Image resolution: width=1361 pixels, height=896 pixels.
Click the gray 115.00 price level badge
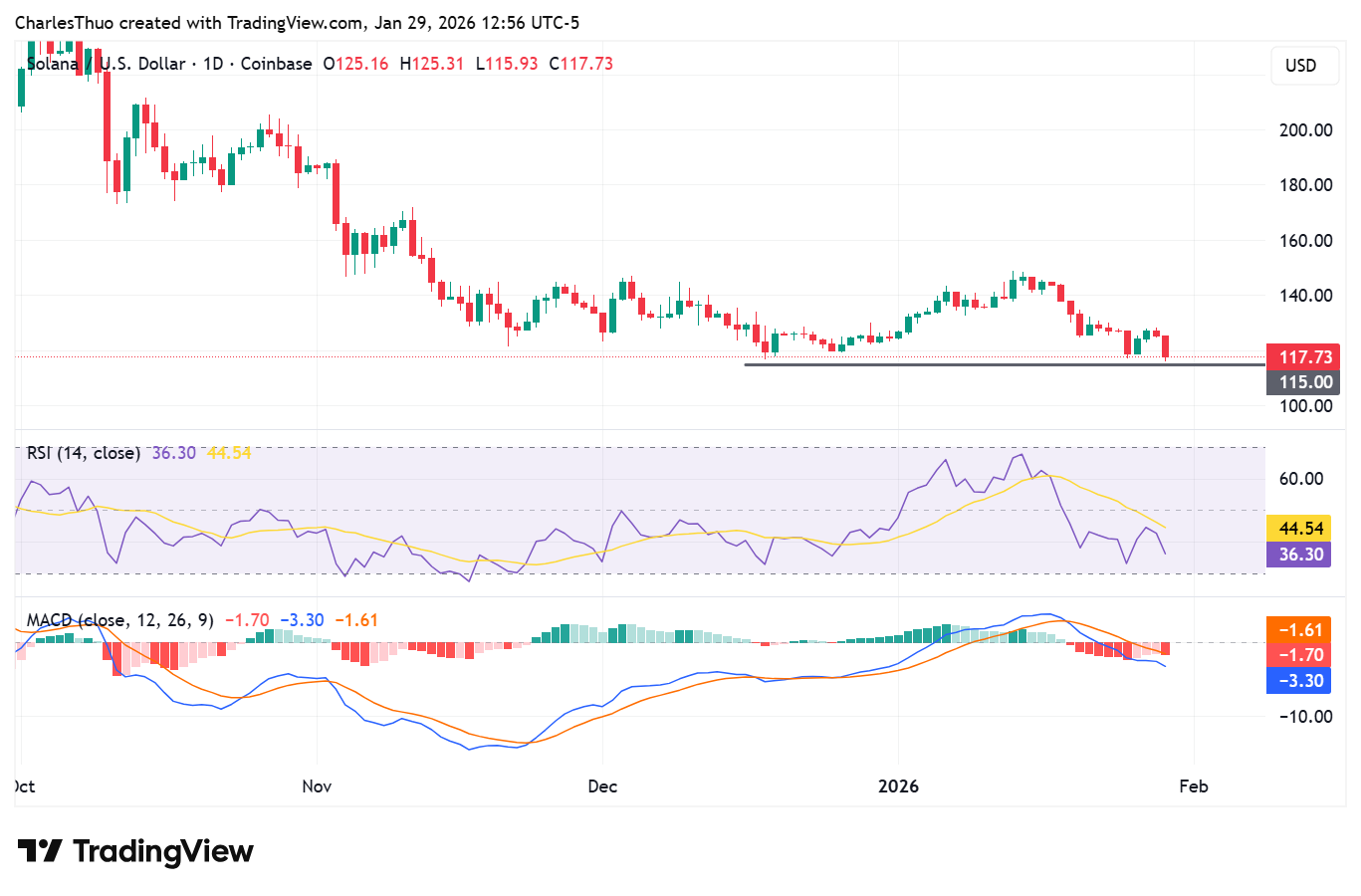(1302, 381)
